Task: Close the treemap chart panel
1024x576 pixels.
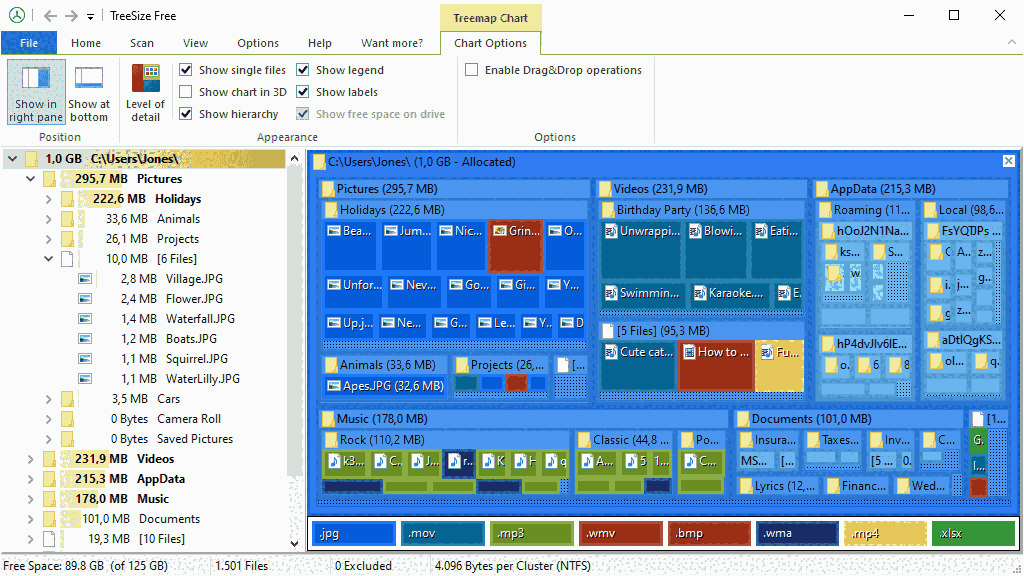Action: point(1007,160)
